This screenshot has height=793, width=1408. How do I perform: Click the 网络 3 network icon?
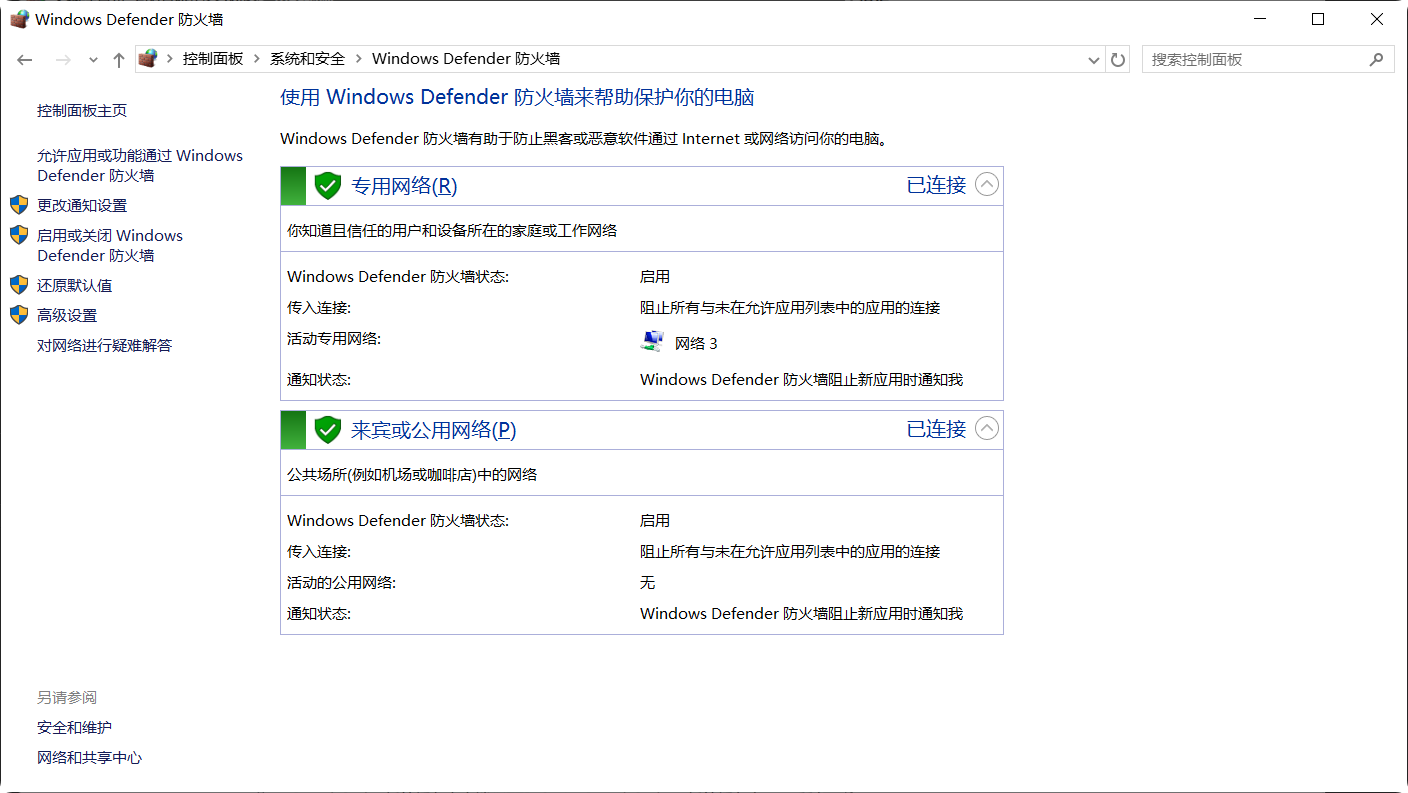[652, 342]
